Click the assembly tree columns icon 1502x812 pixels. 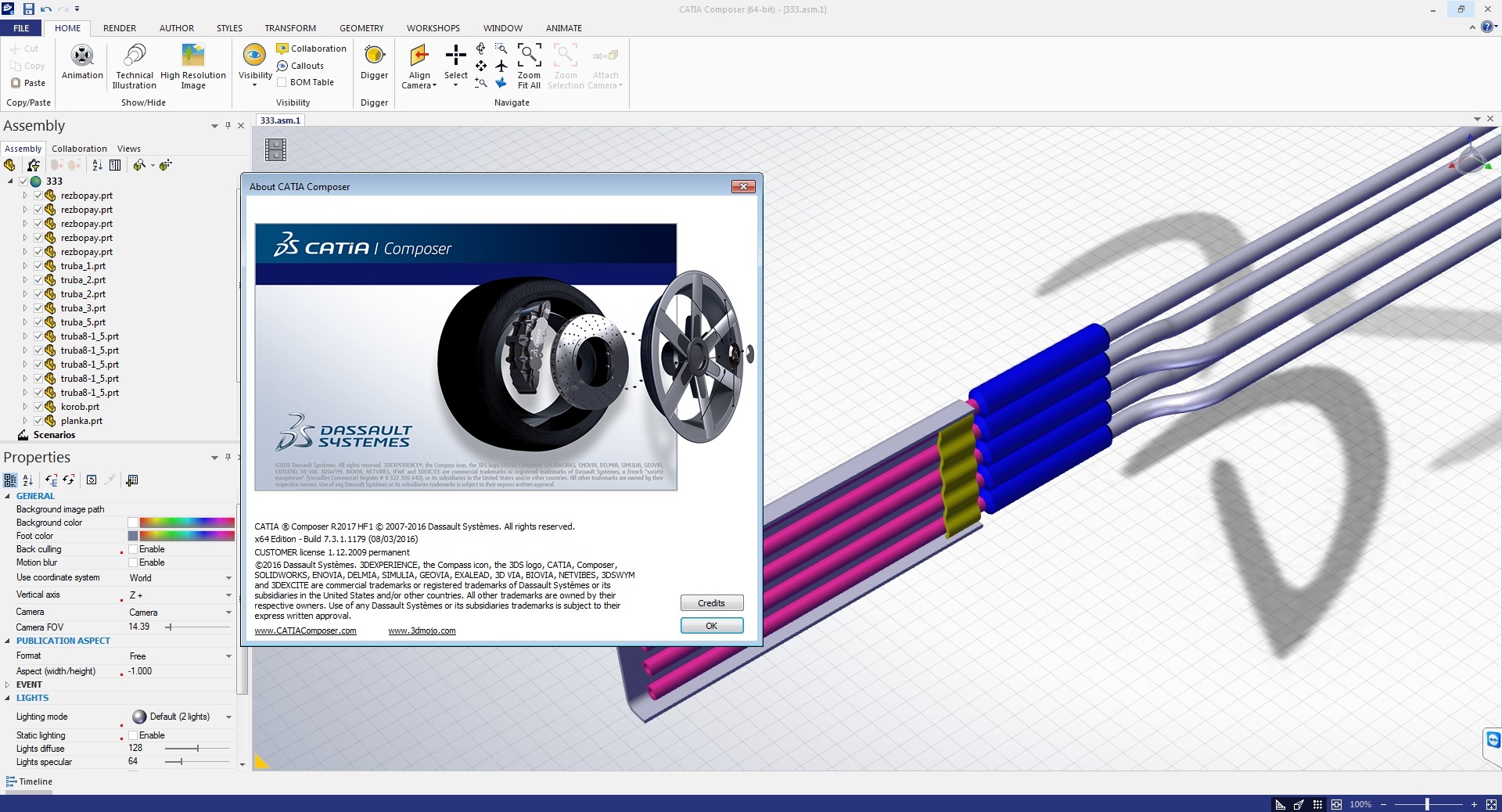115,165
